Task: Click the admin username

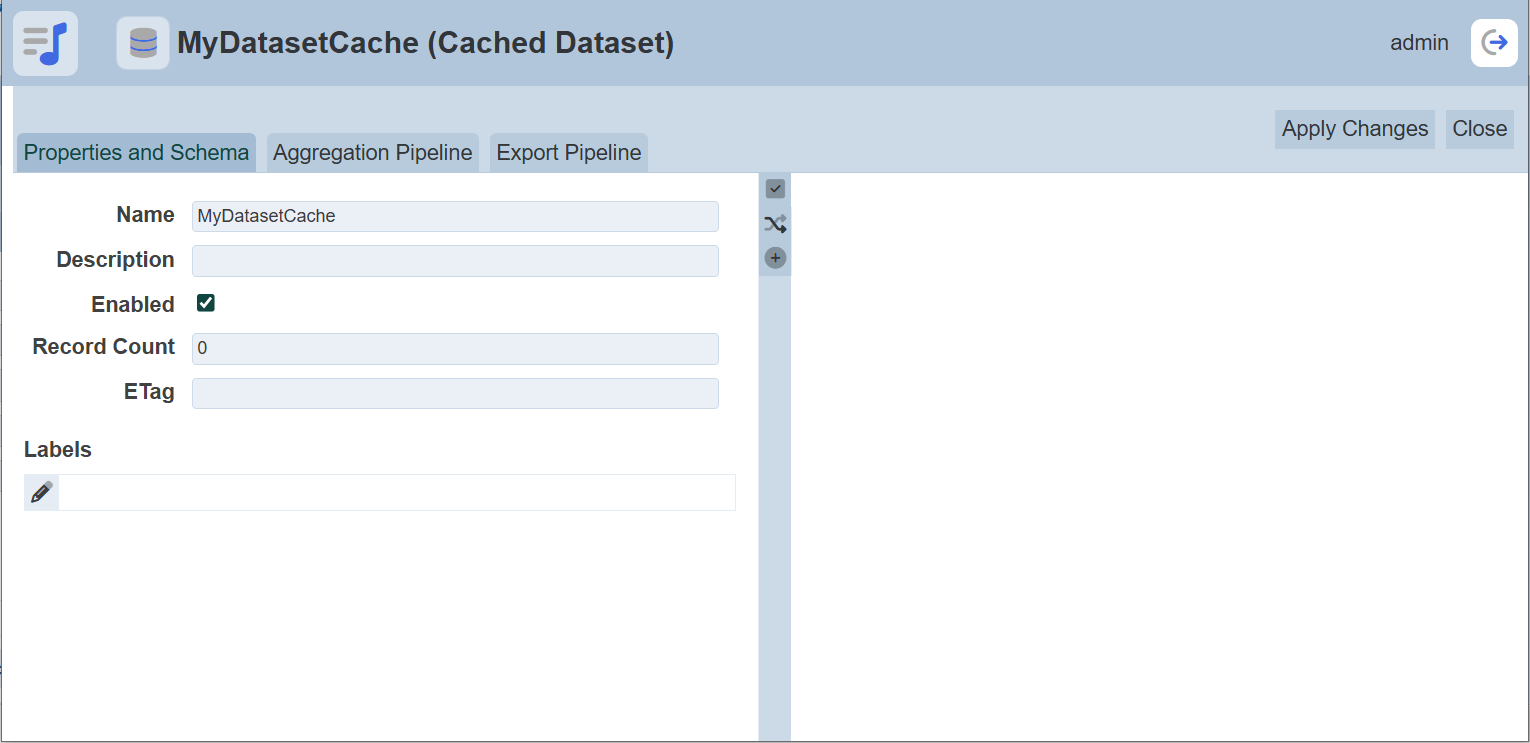Action: [1419, 43]
